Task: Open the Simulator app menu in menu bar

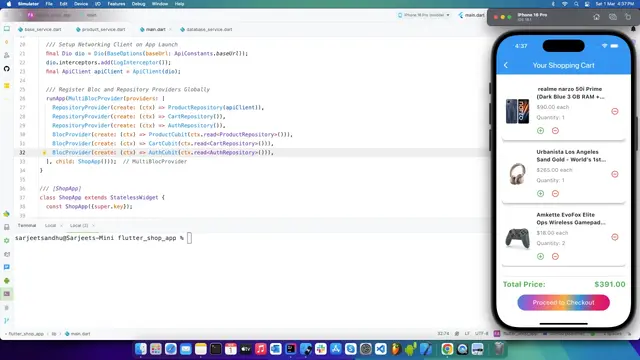Action: 28,4
